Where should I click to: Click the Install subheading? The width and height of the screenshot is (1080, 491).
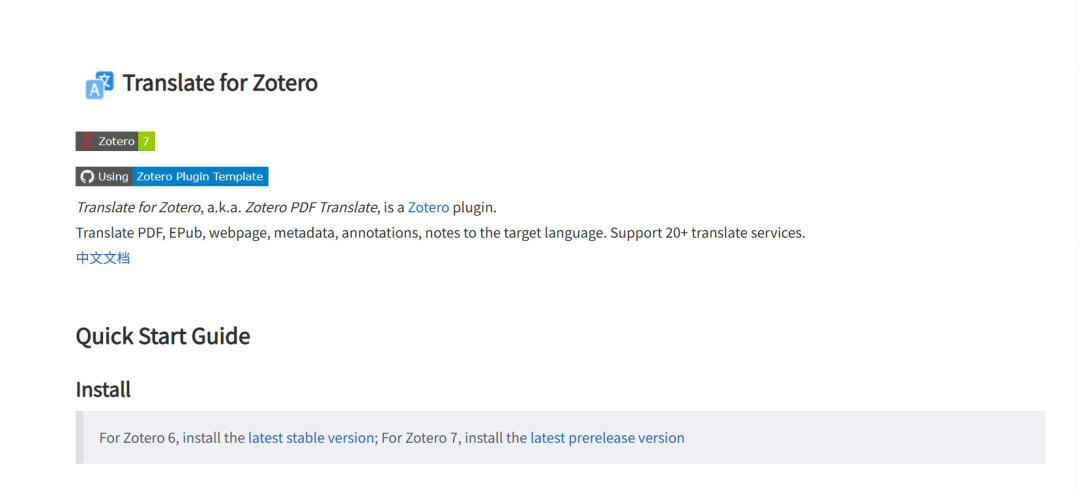103,390
